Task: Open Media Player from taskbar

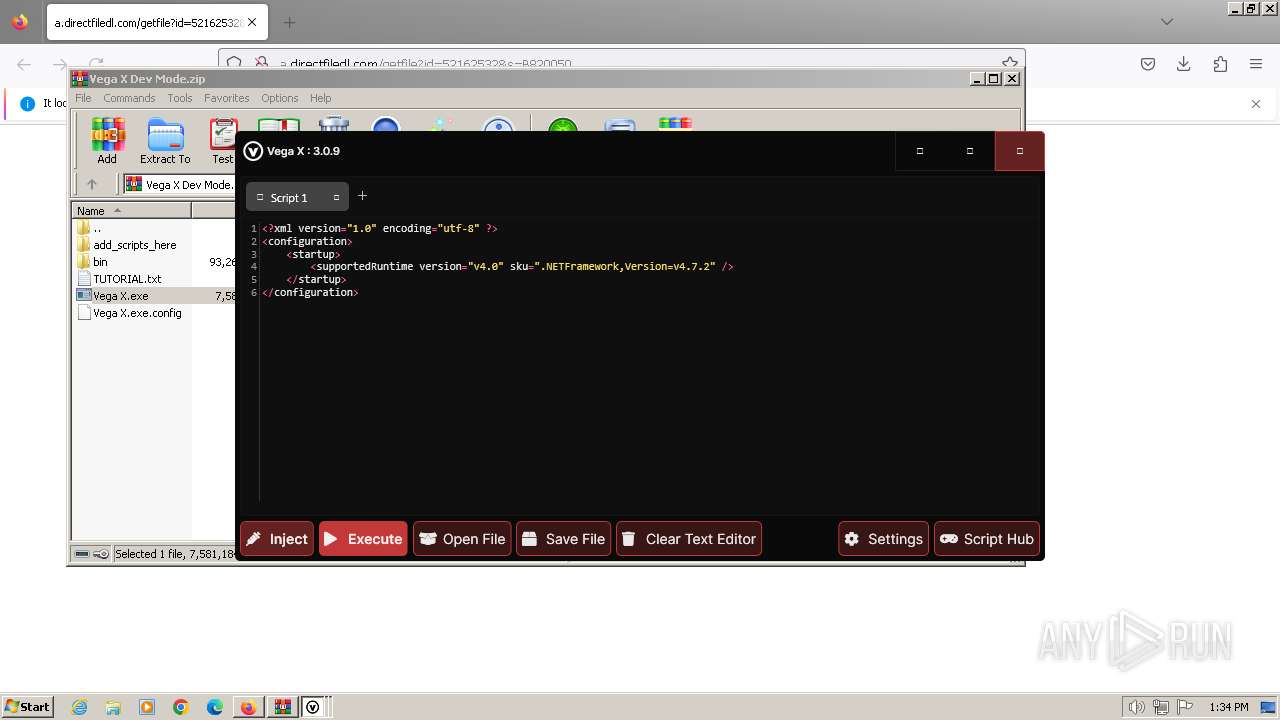Action: (x=147, y=707)
